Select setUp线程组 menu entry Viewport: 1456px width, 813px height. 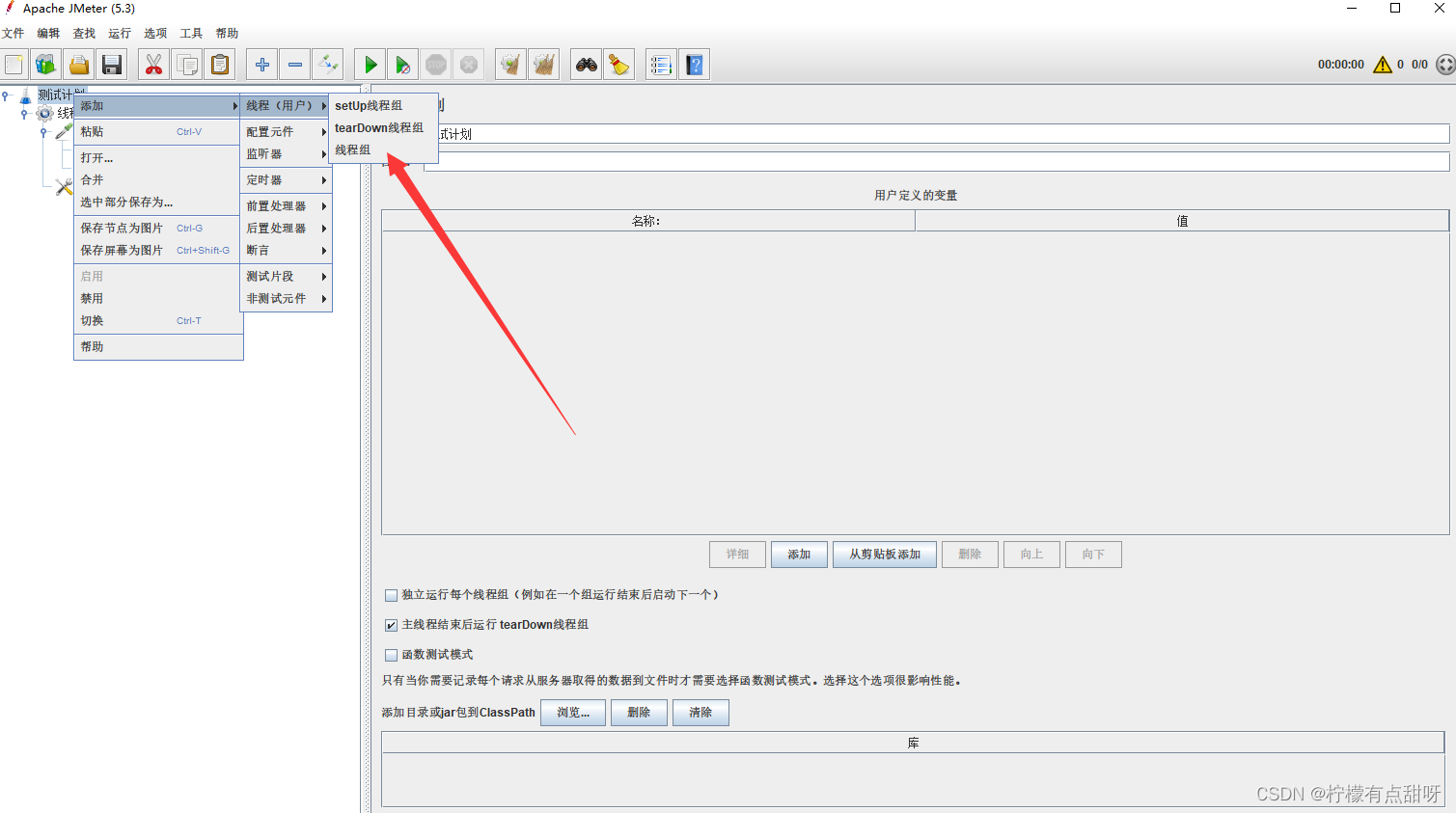tap(383, 106)
